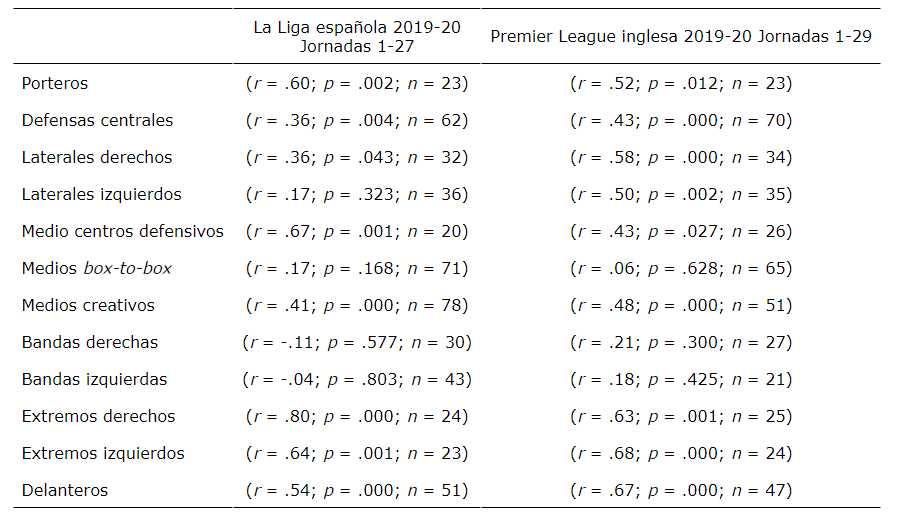The height and width of the screenshot is (513, 915).
Task: Select the Medios creativos row label
Action: point(88,306)
